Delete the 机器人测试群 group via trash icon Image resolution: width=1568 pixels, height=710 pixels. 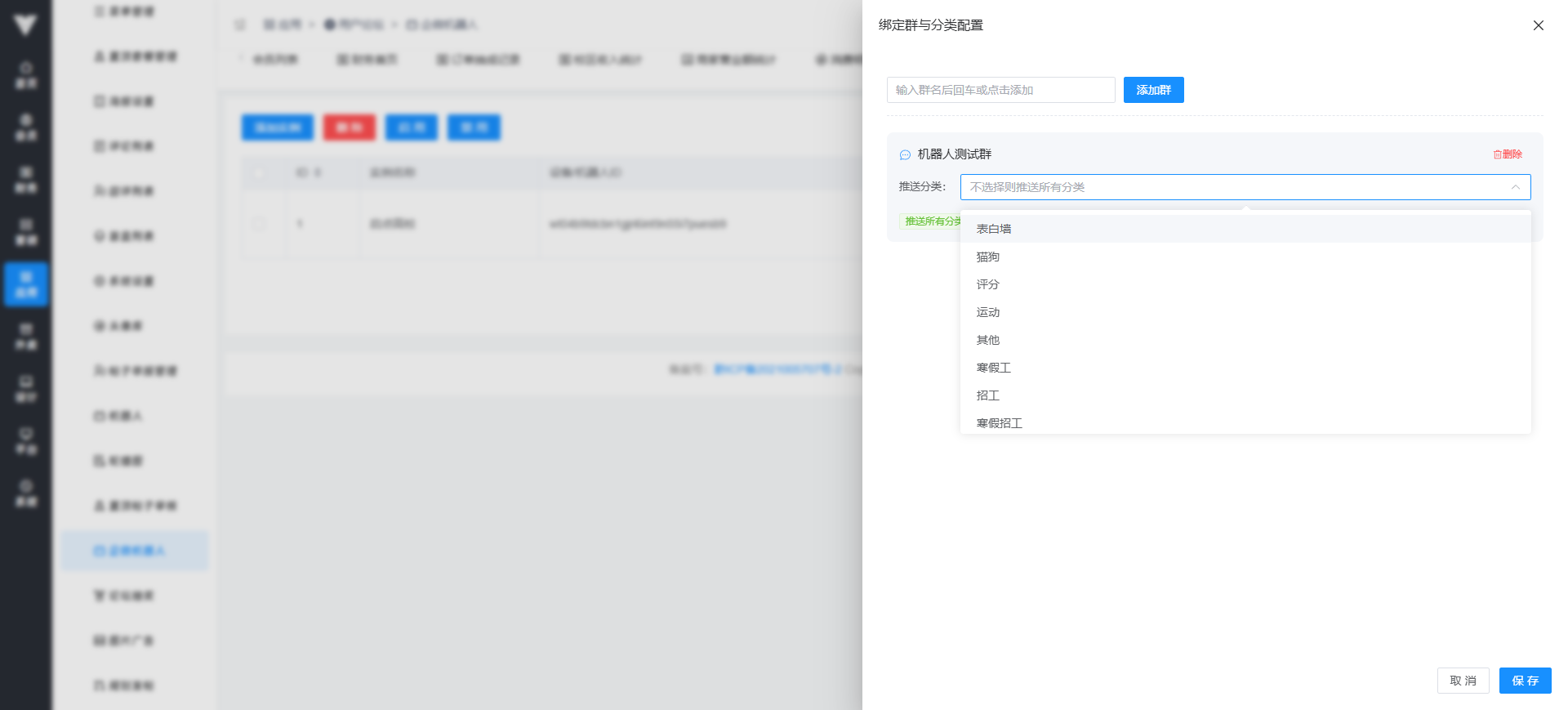click(1507, 154)
